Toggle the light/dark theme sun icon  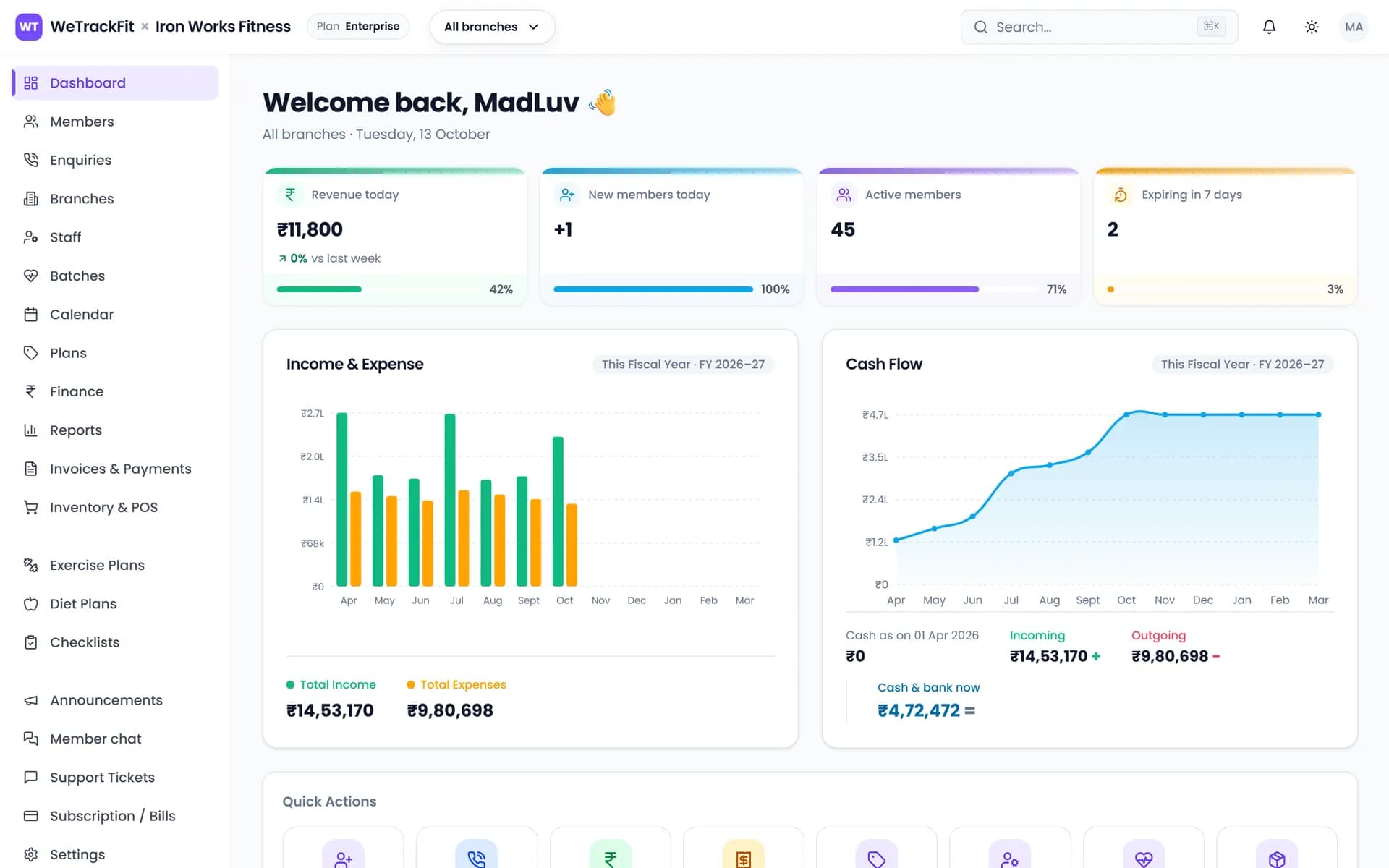(1312, 27)
